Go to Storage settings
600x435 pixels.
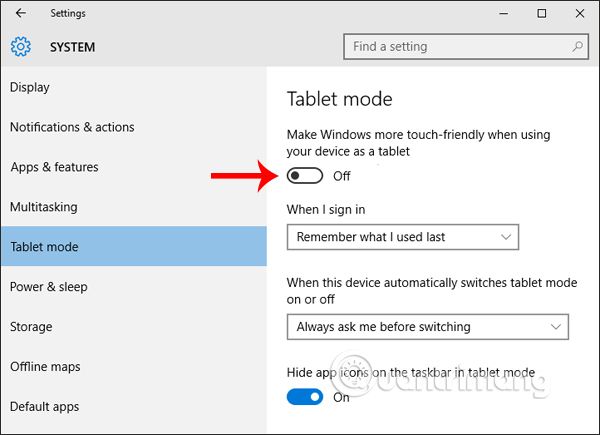[x=134, y=327]
